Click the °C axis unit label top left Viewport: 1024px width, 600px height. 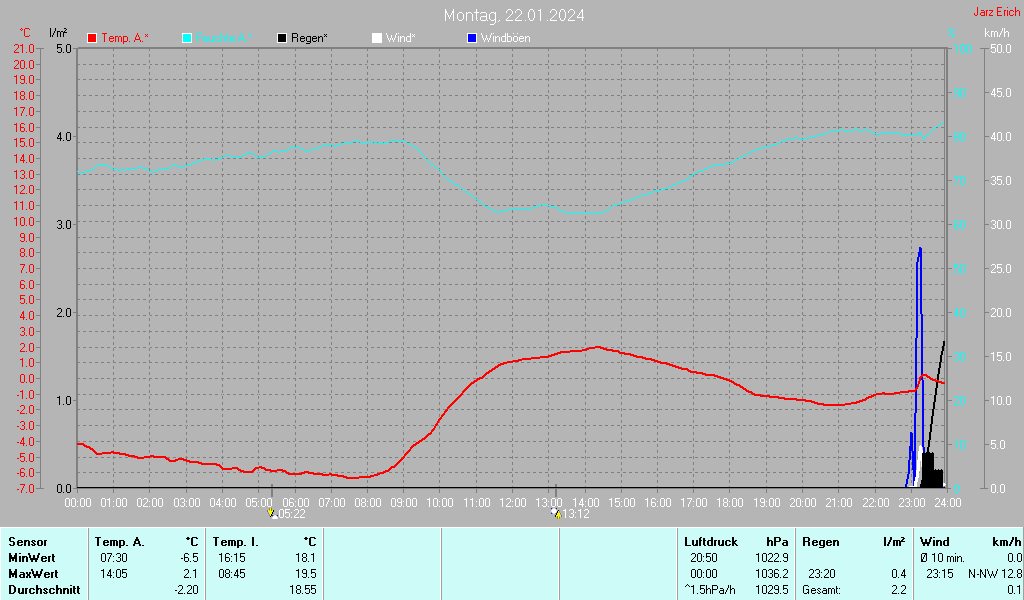click(26, 33)
